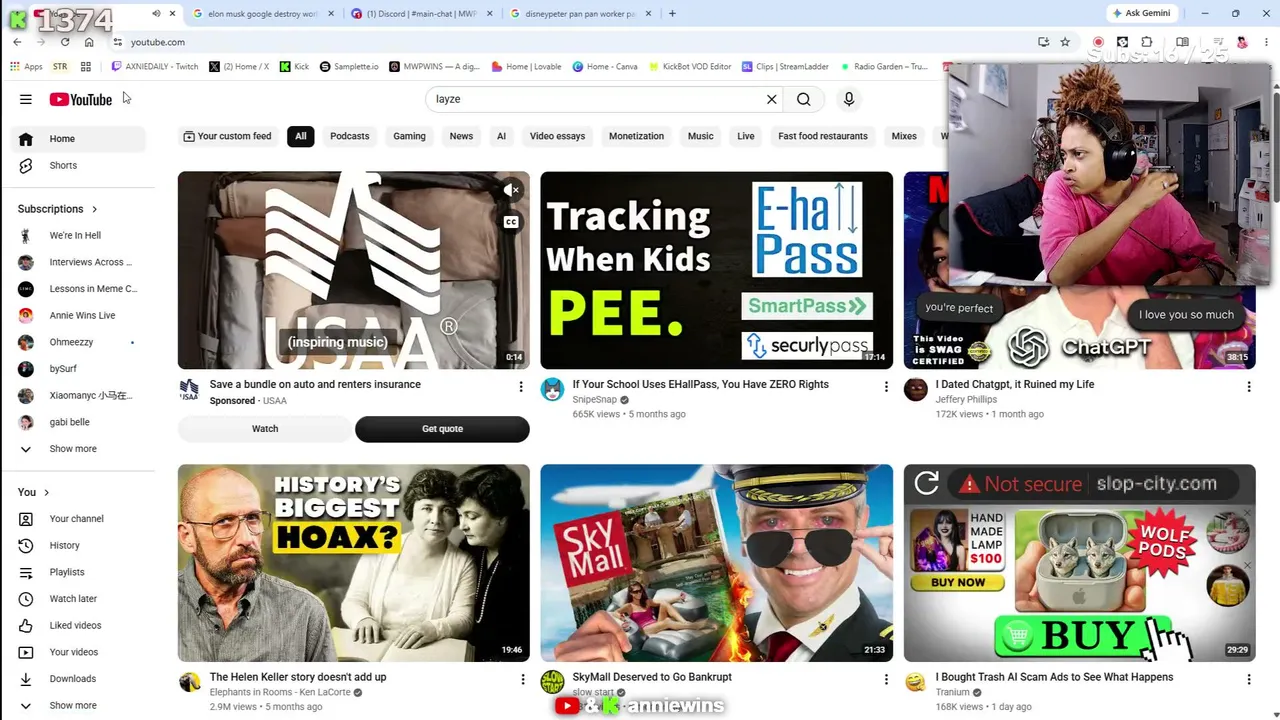Open options for Trash AI Scam Ads video
This screenshot has width=1280, height=720.
tap(1248, 679)
